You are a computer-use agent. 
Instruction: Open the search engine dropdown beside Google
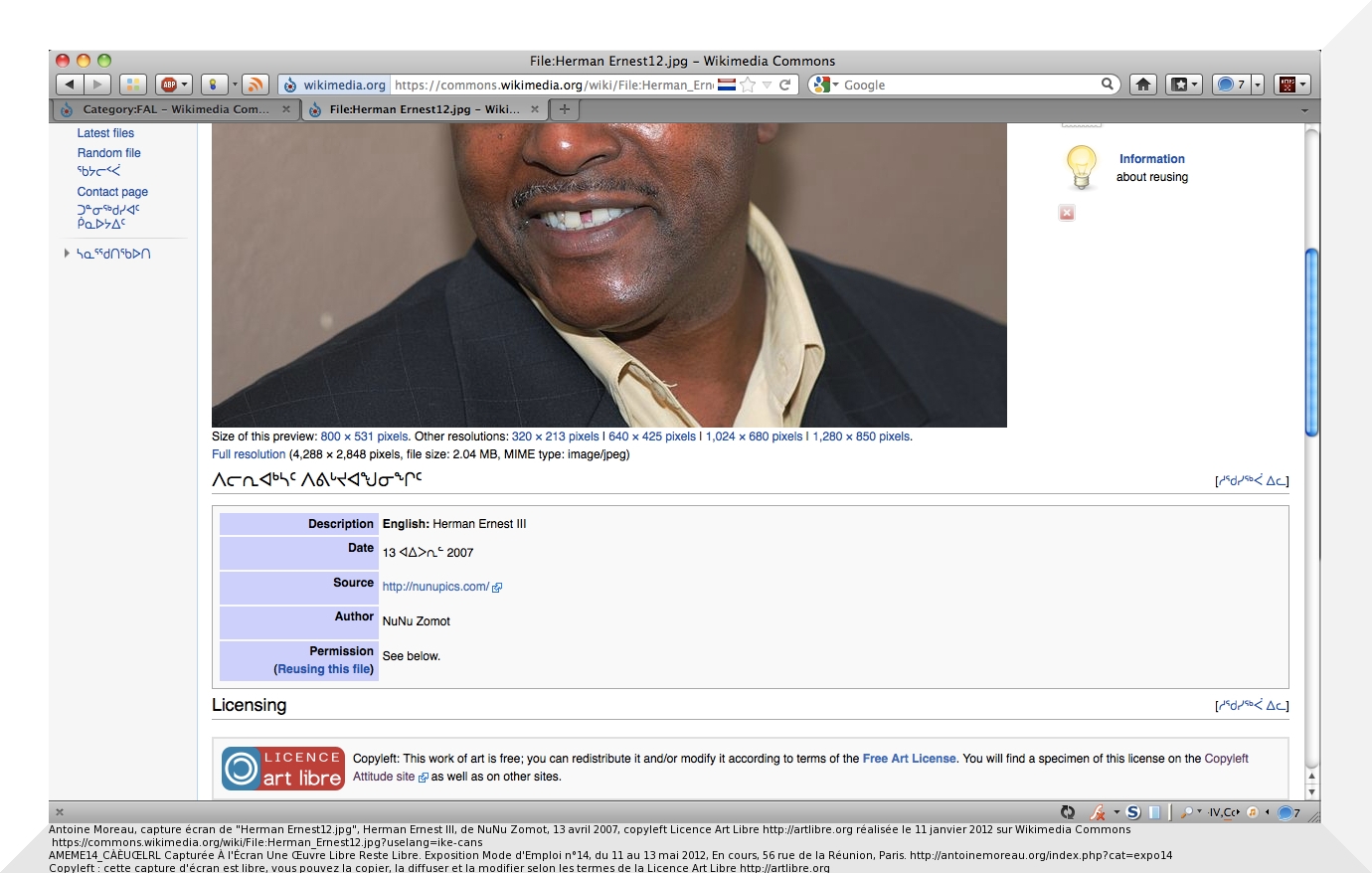point(824,85)
